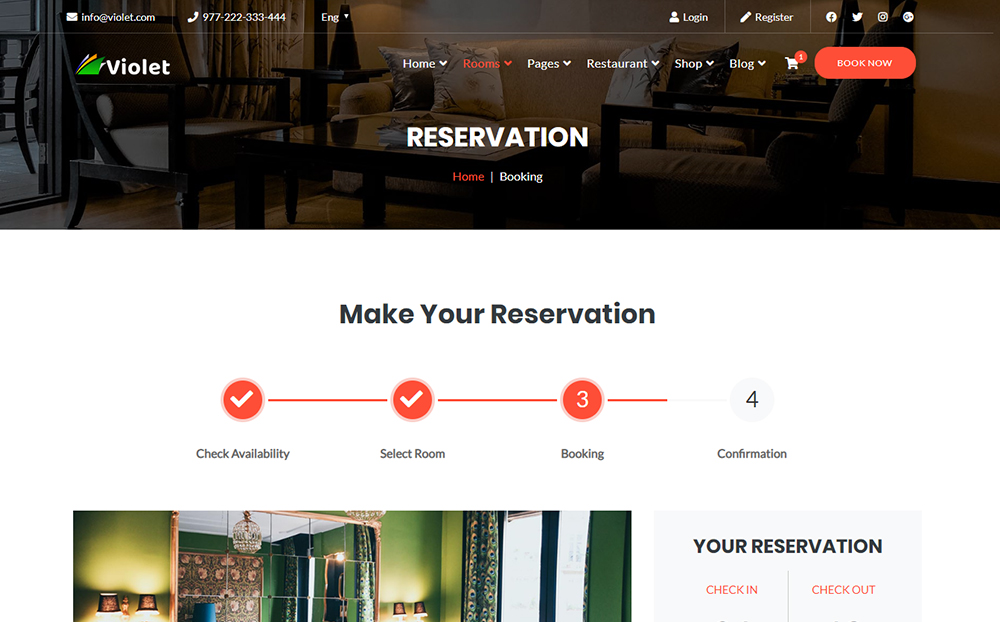
Task: Open the Instagram social icon
Action: (883, 17)
